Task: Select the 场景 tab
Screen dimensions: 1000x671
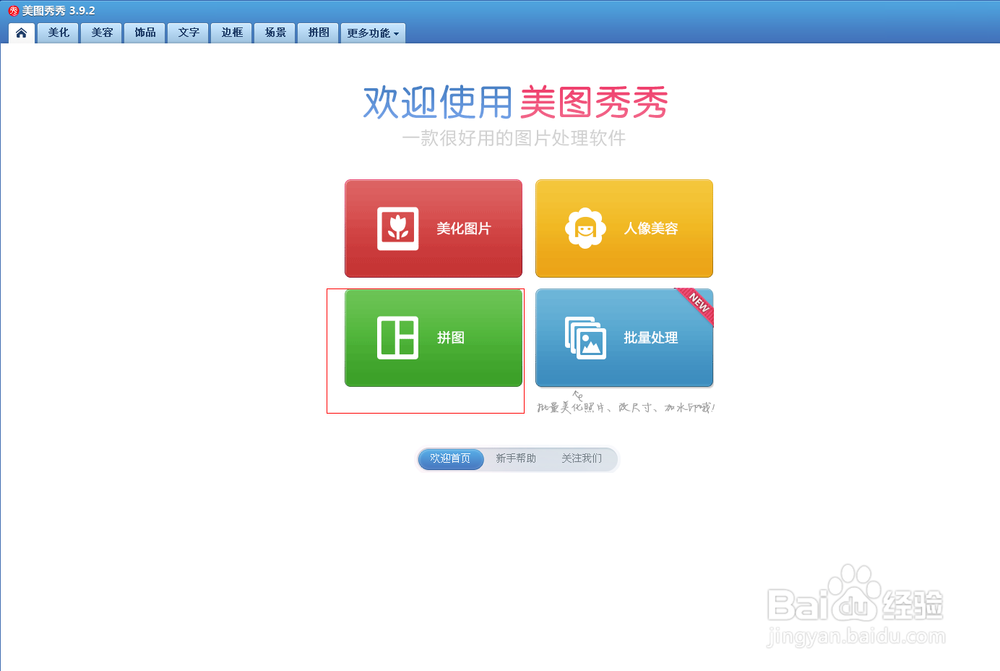Action: point(275,33)
